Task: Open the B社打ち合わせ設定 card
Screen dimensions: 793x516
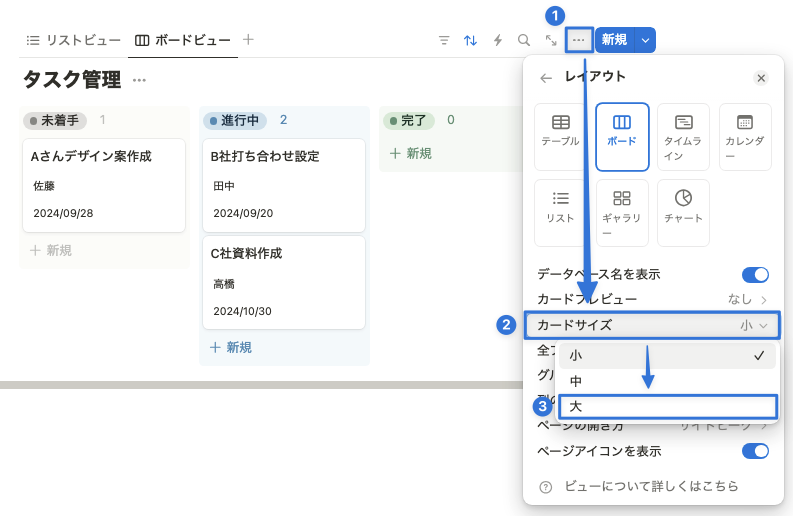Action: [284, 185]
